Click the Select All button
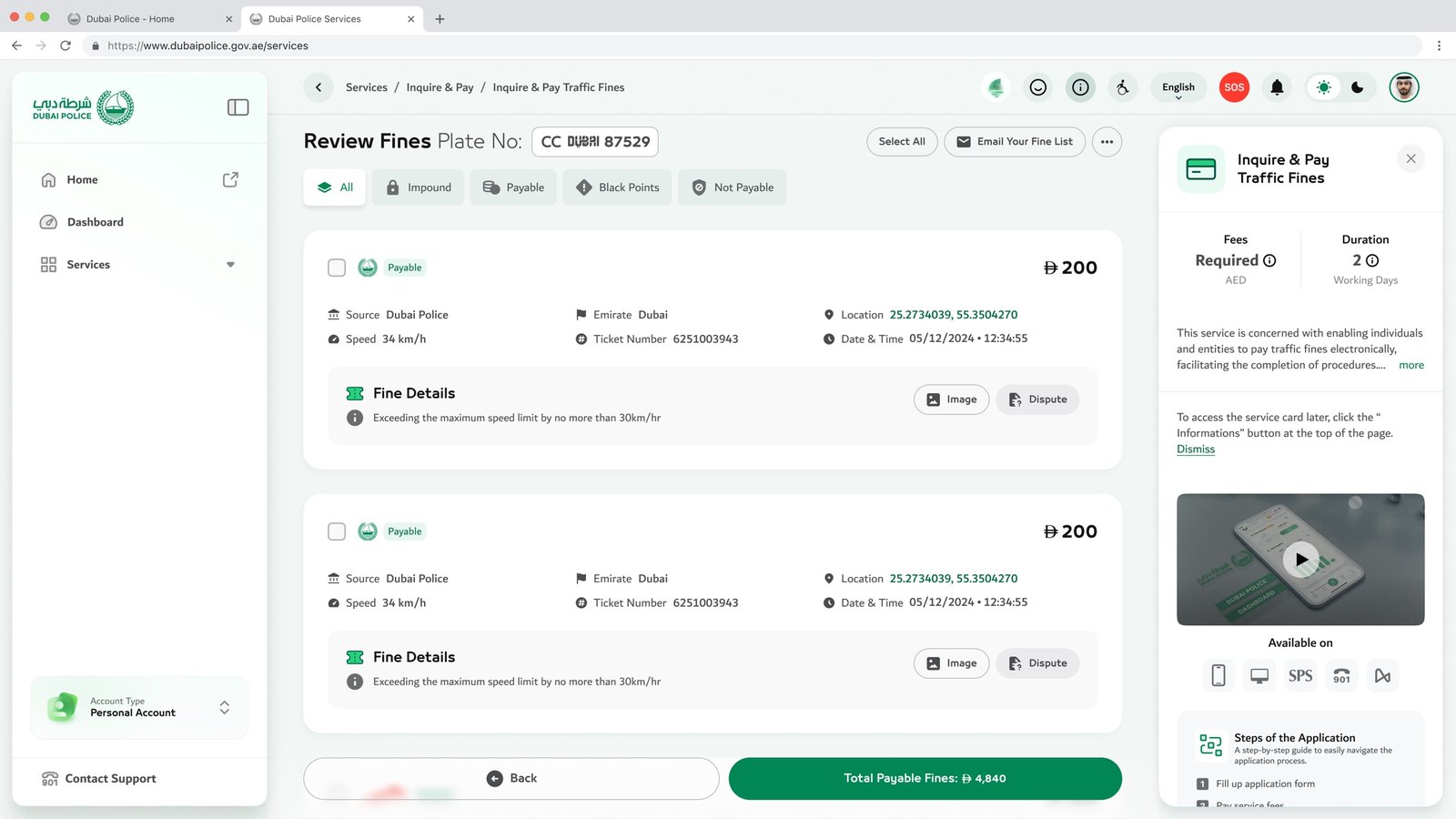 [x=902, y=142]
